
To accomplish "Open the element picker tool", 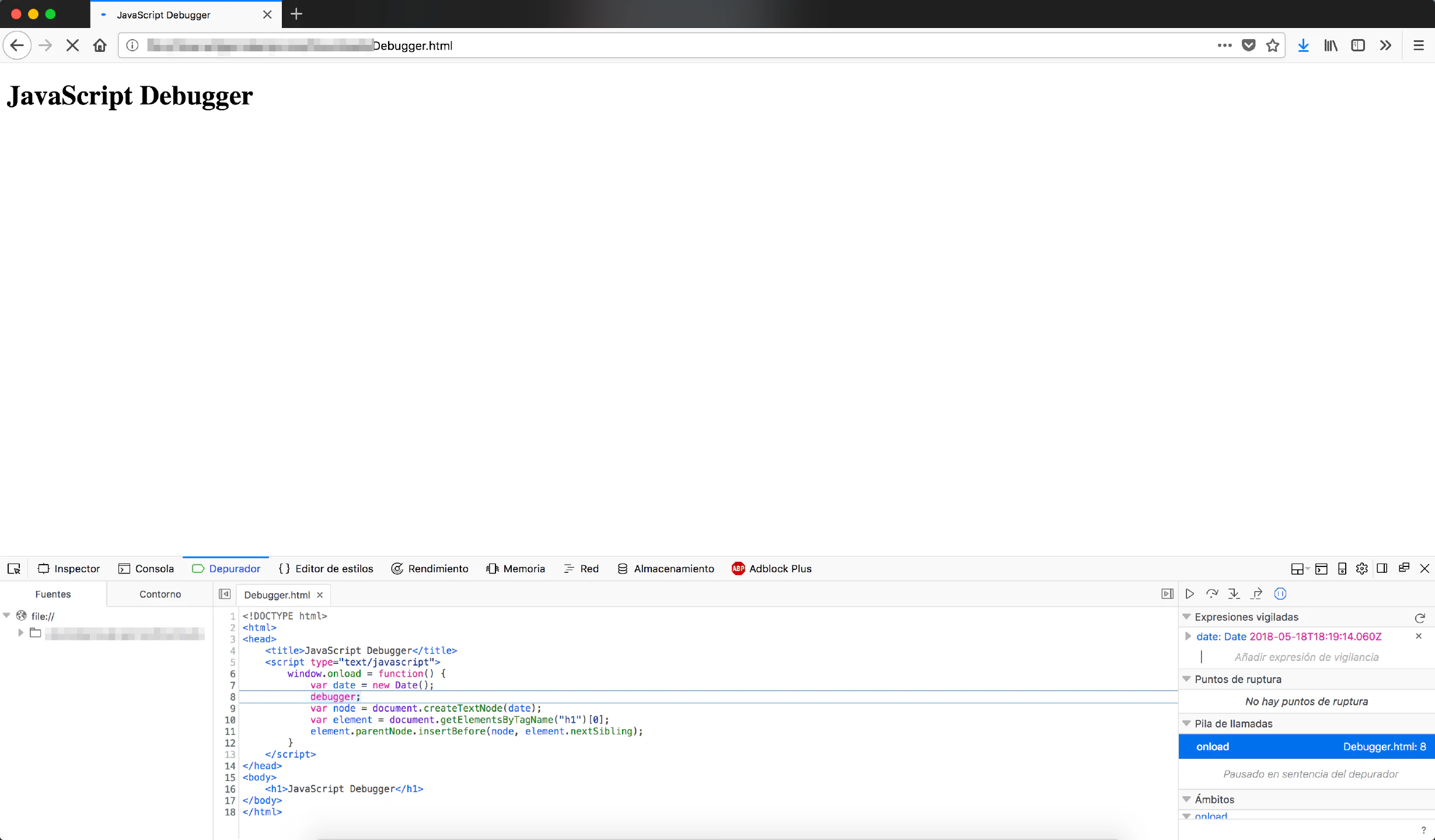I will click(x=14, y=569).
